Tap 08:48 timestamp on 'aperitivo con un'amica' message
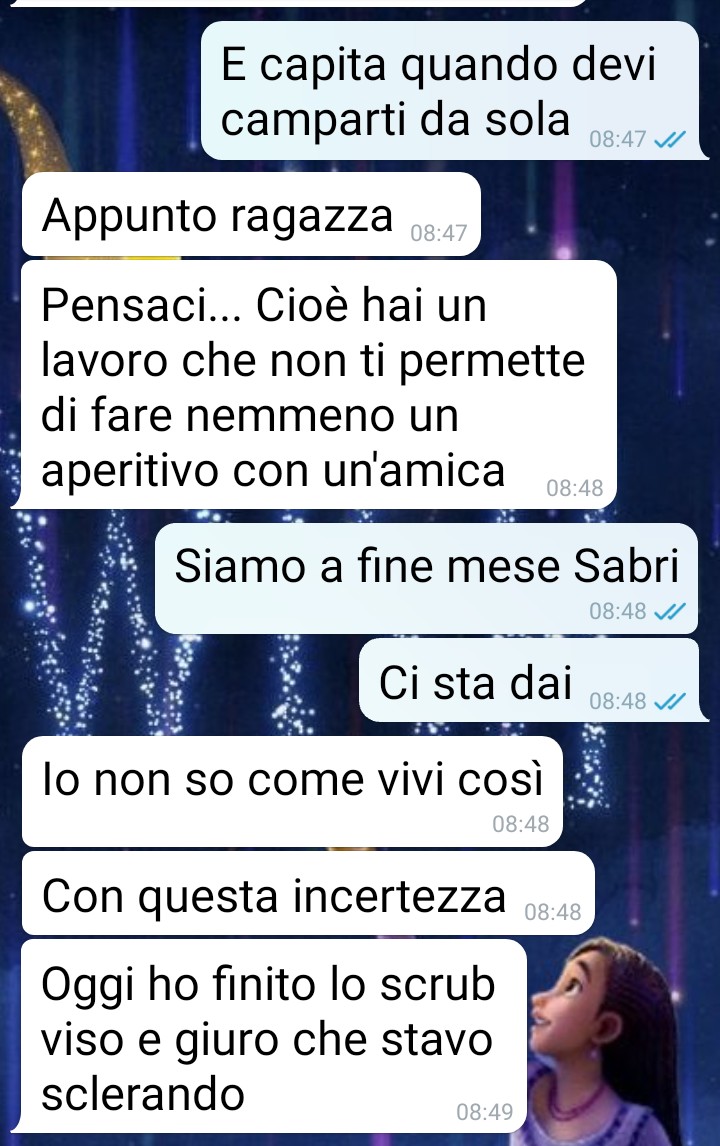The width and height of the screenshot is (720, 1146). tap(575, 487)
